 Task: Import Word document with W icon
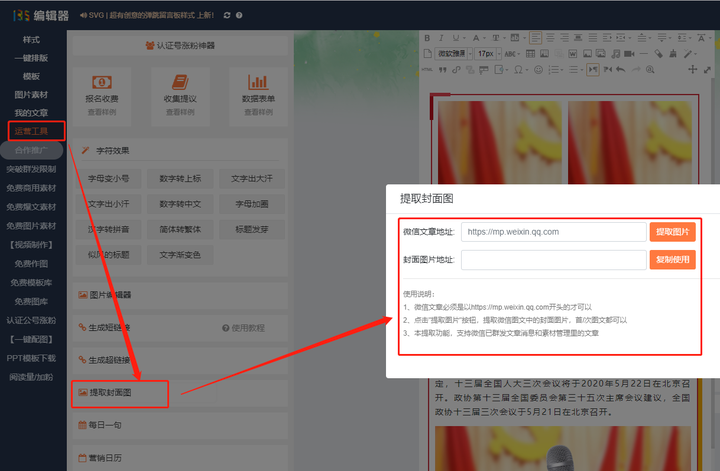(x=572, y=54)
